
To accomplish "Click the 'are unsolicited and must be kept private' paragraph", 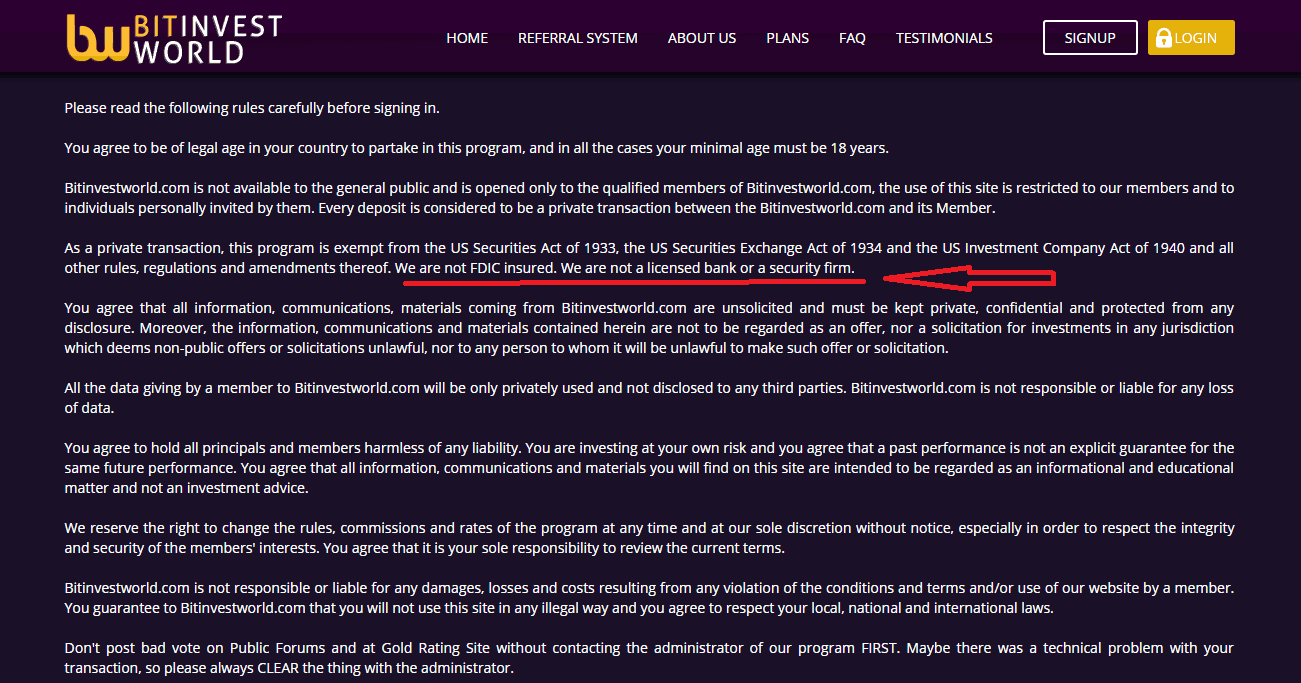I will point(649,328).
